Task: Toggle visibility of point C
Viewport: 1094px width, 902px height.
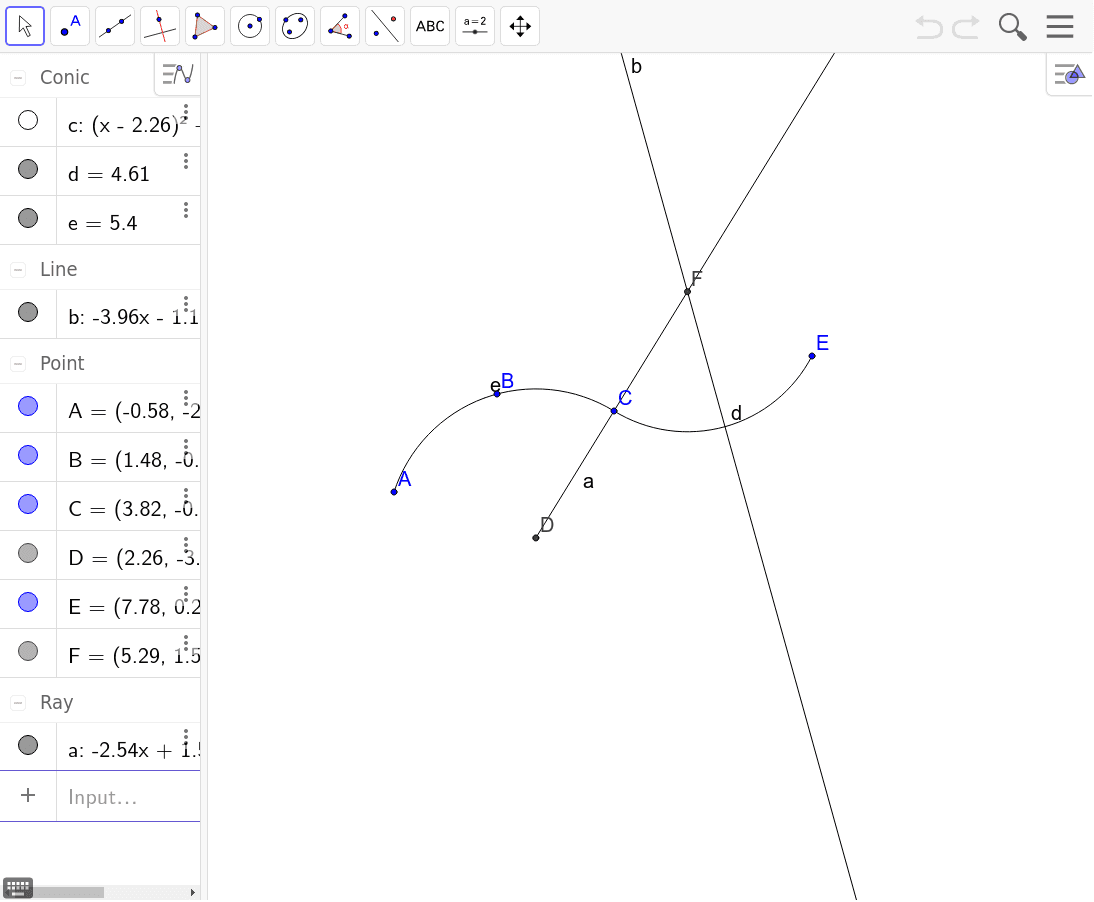Action: click(28, 504)
